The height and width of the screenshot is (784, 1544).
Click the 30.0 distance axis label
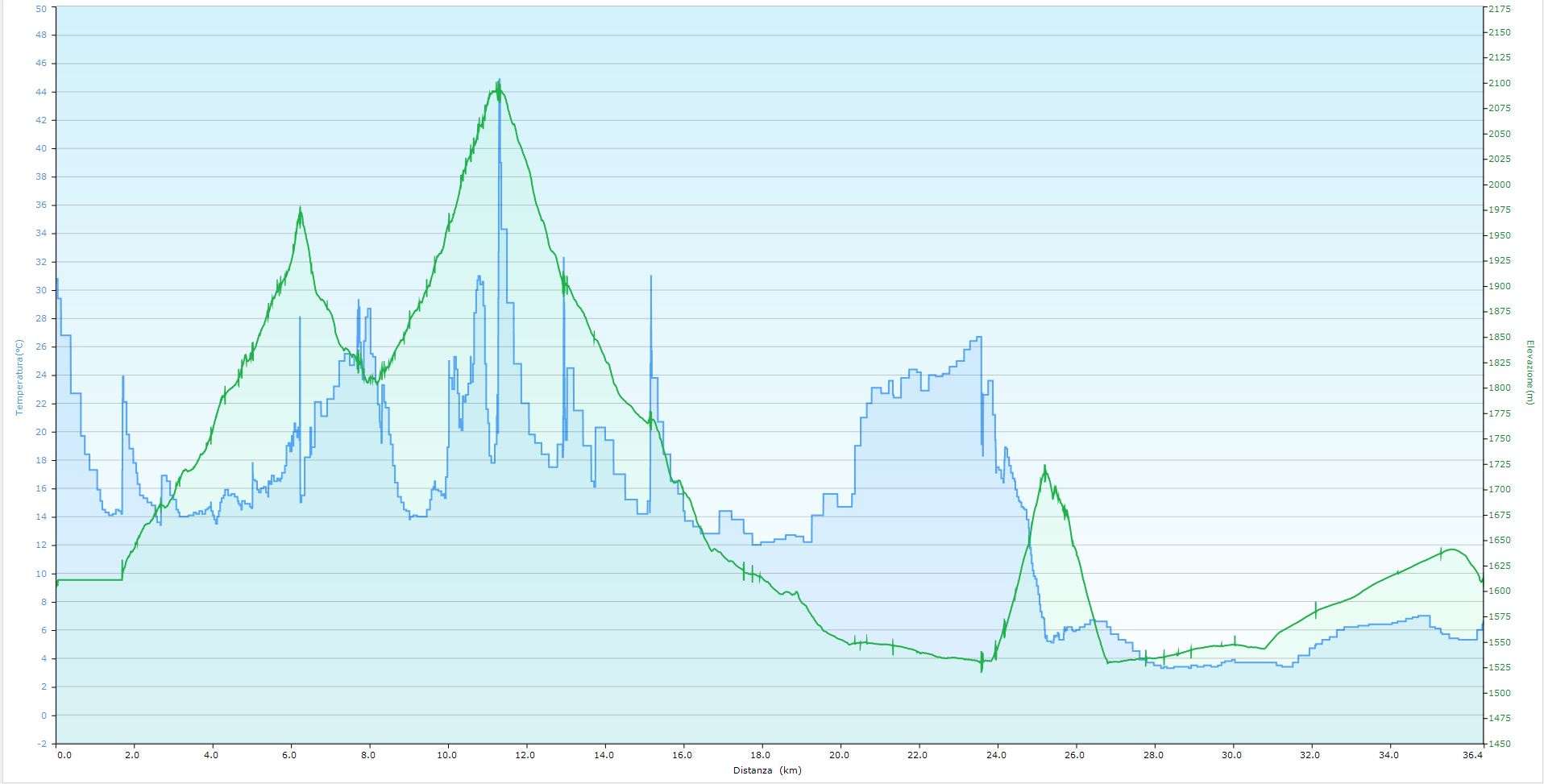(x=1232, y=756)
